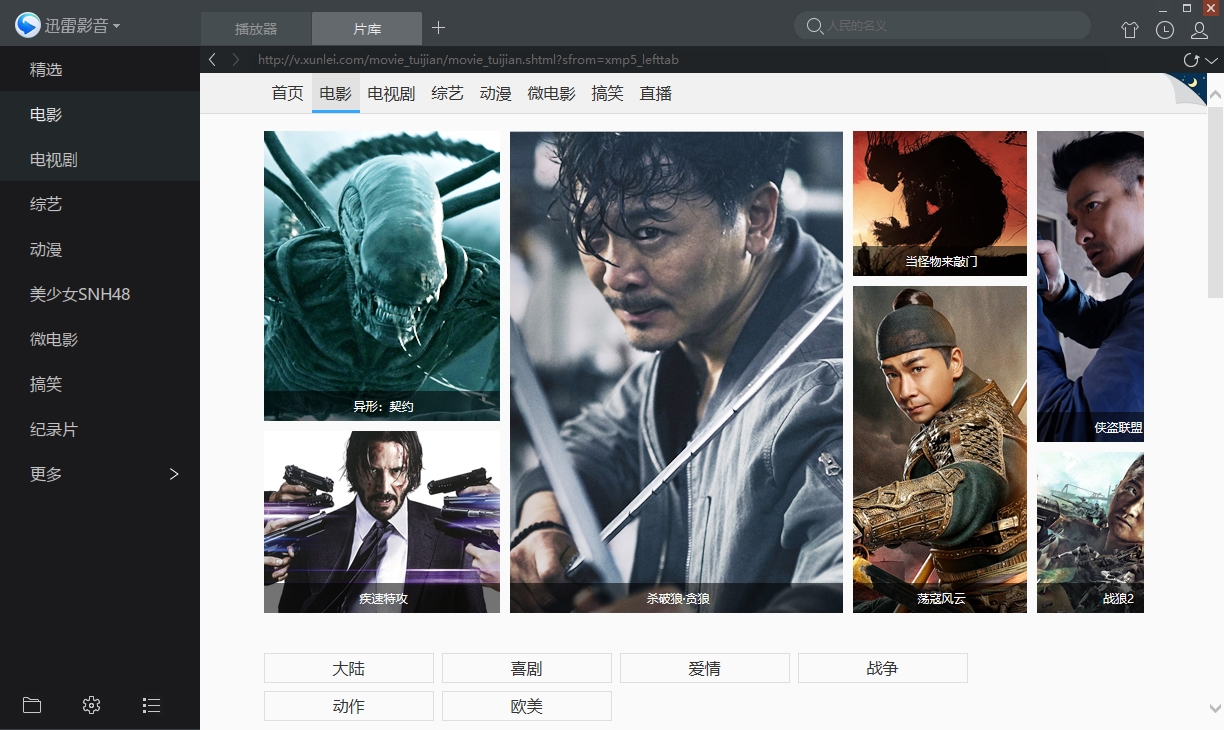Filter by the 喜剧 category button
The width and height of the screenshot is (1224, 730).
point(527,668)
